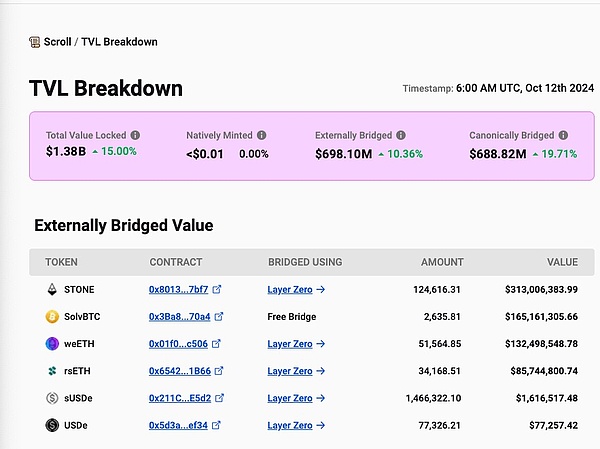Click the STONE amount 124,616.31
Screen dimensions: 600x449
[x=437, y=289]
